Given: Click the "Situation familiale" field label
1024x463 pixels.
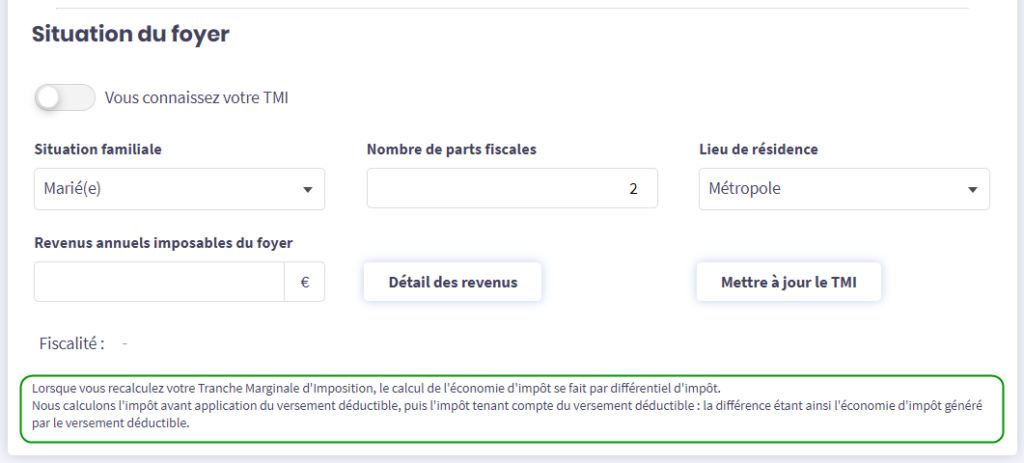Looking at the screenshot, I should (98, 149).
